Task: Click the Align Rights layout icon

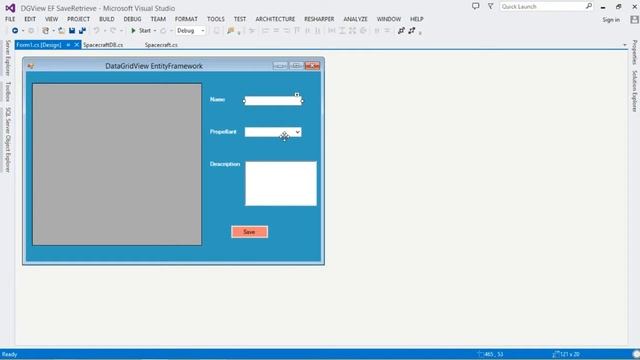Action: (x=287, y=31)
